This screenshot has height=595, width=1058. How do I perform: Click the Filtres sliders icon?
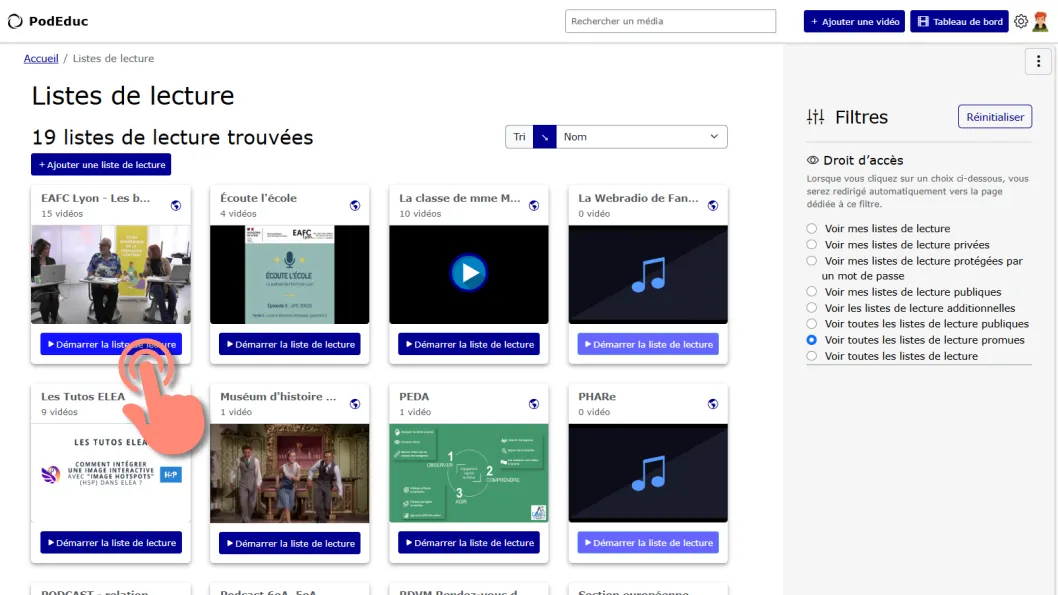(x=815, y=117)
